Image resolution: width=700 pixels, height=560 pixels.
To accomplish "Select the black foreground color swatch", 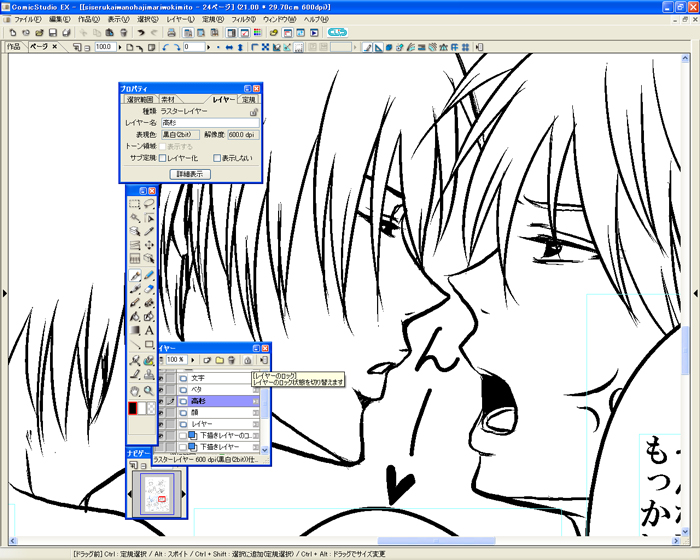I will [x=133, y=408].
